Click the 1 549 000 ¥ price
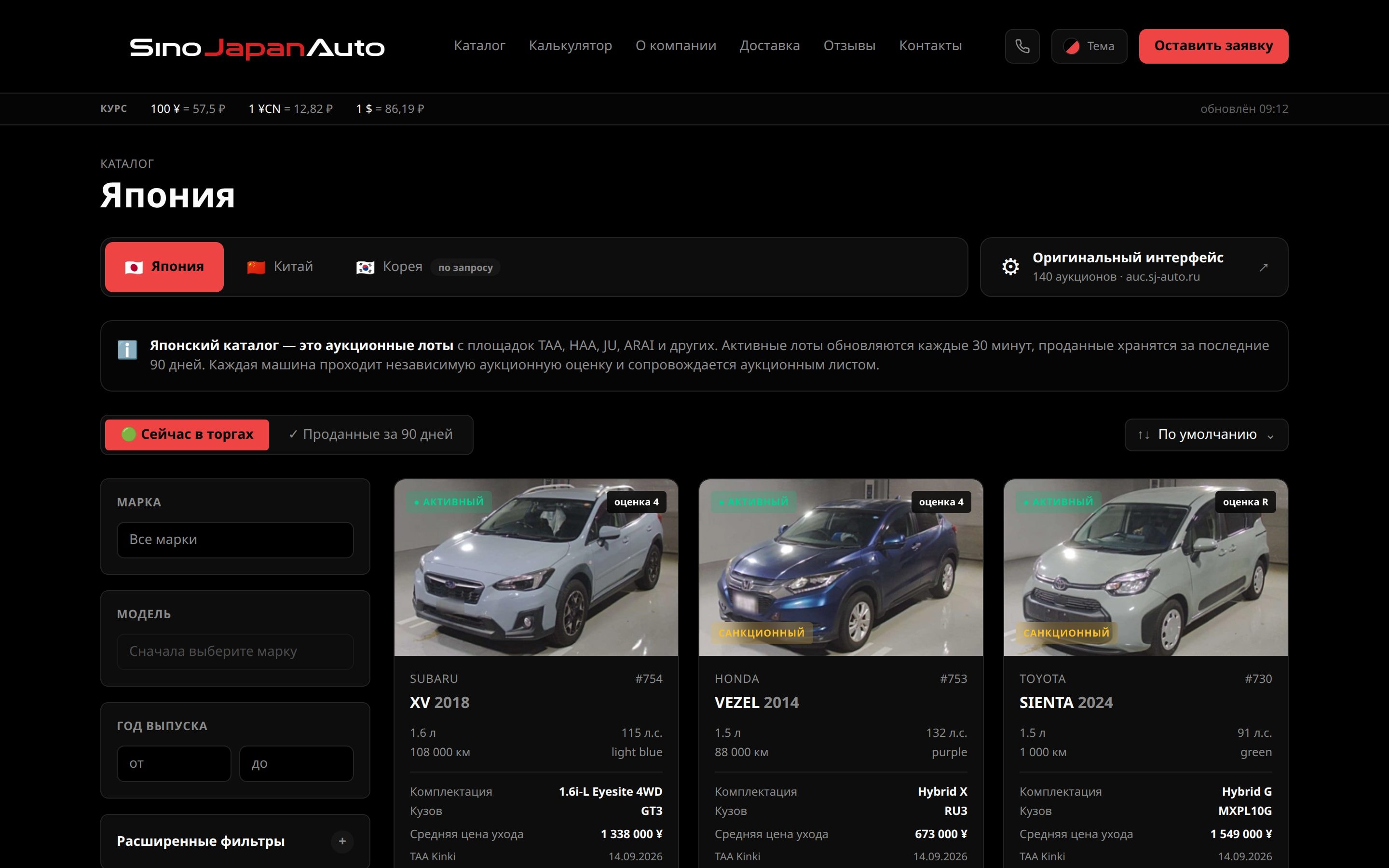The height and width of the screenshot is (868, 1389). (x=1241, y=834)
